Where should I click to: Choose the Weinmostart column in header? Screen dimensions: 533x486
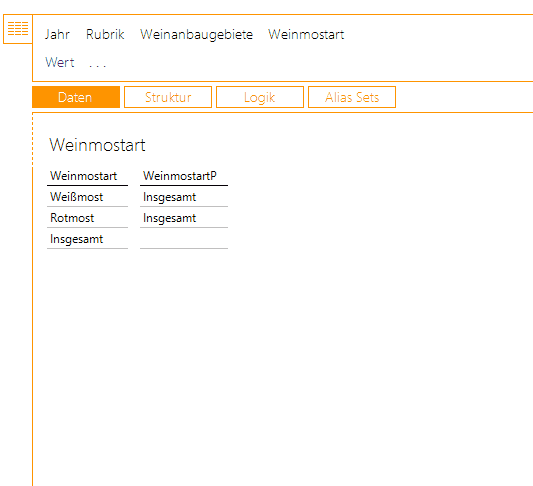[306, 34]
